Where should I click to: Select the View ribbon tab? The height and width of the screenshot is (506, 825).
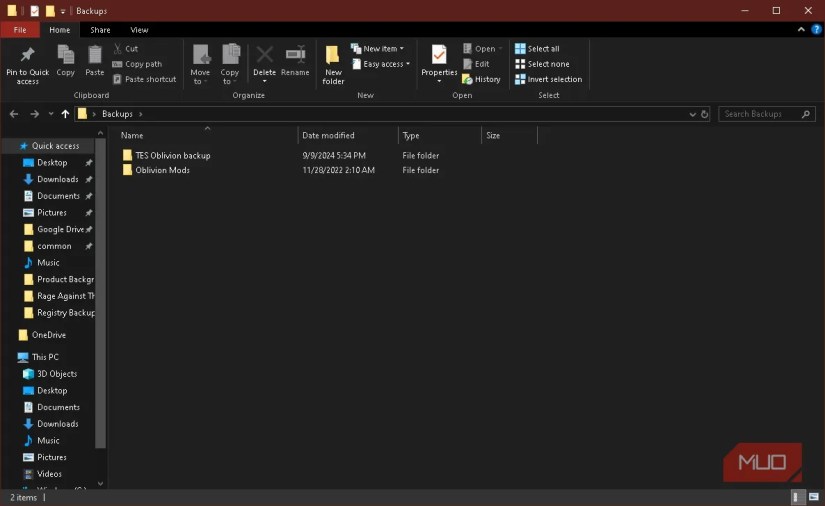coord(139,30)
